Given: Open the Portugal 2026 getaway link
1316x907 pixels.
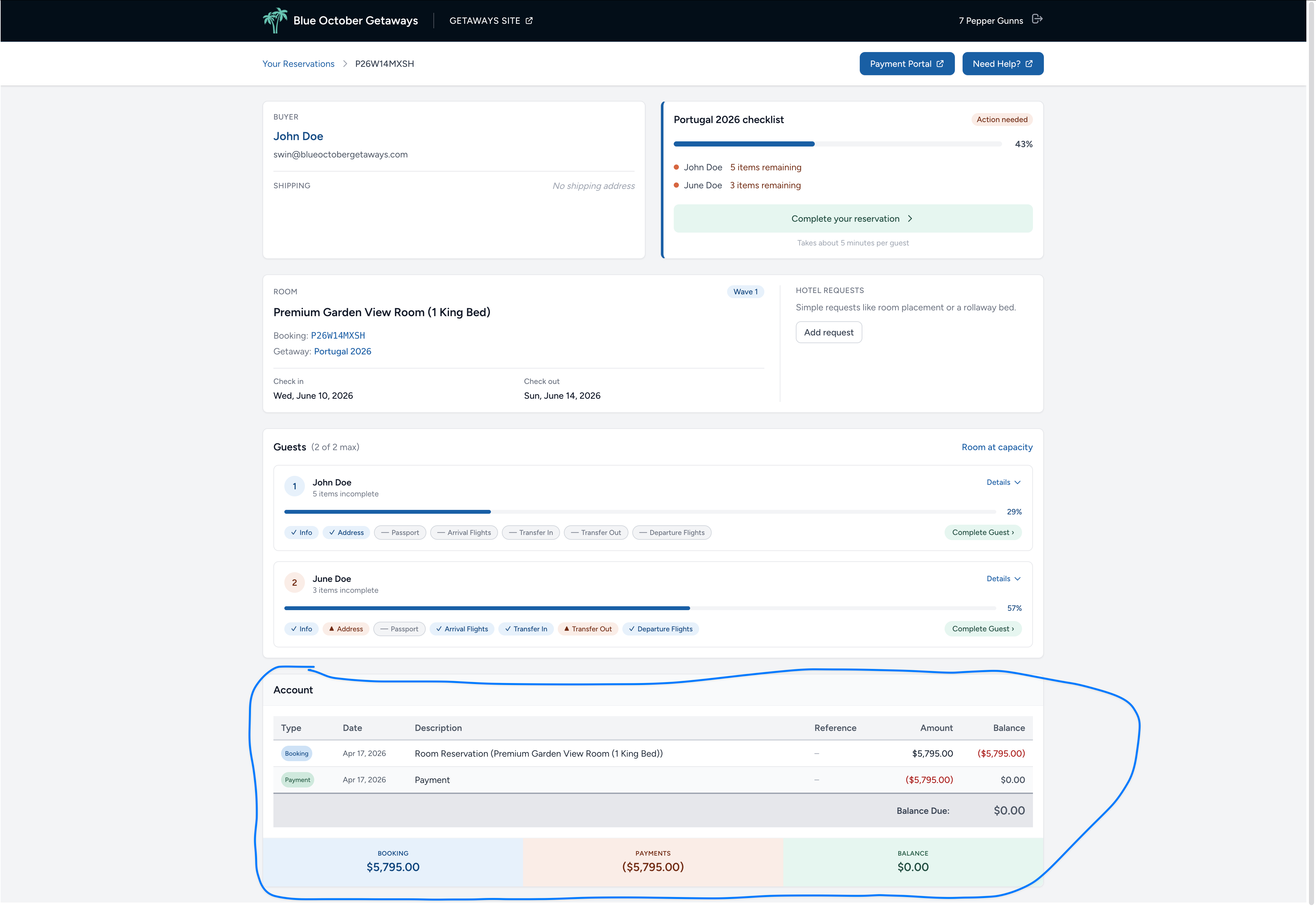Looking at the screenshot, I should coord(342,352).
